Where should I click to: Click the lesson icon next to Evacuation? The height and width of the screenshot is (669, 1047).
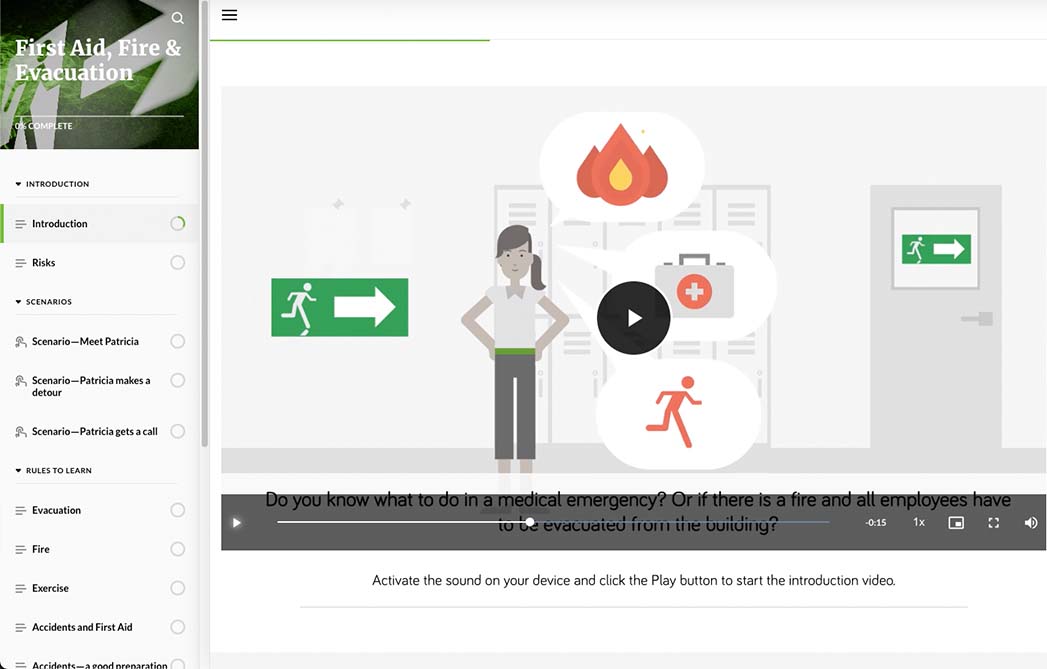pos(20,510)
